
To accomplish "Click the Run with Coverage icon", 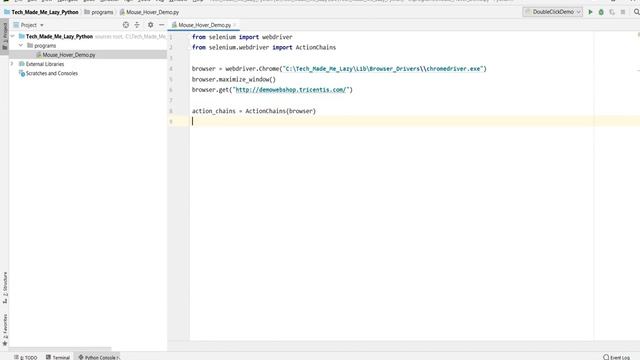I will click(612, 12).
